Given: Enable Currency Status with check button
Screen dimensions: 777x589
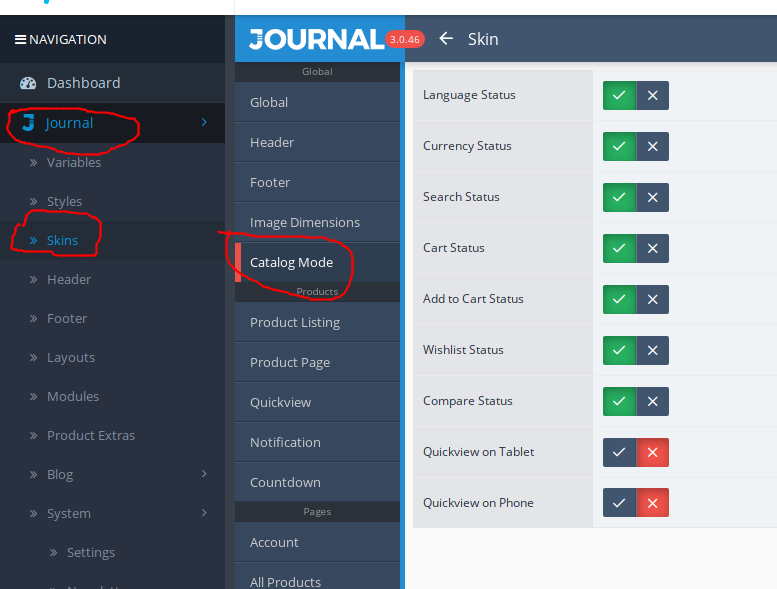Looking at the screenshot, I should click(x=619, y=146).
